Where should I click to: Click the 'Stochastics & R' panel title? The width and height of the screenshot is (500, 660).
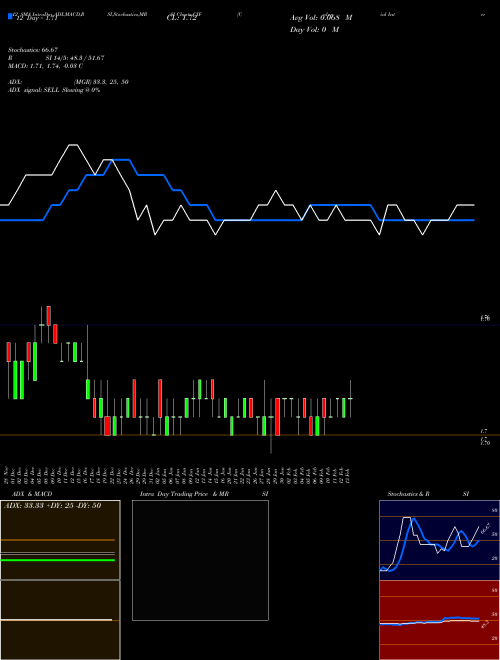(x=409, y=494)
